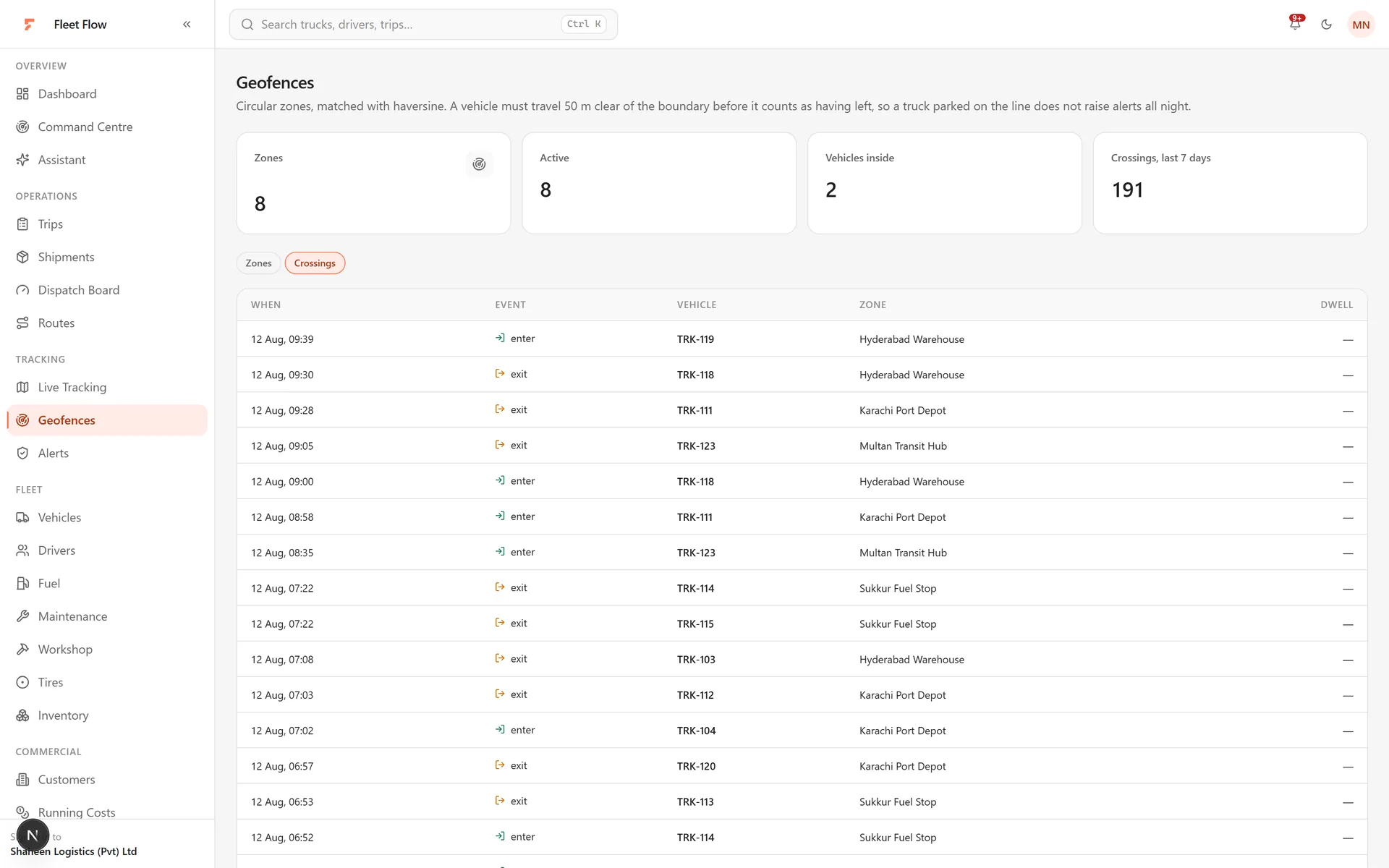Click vehicle TRK-103

pyautogui.click(x=696, y=660)
